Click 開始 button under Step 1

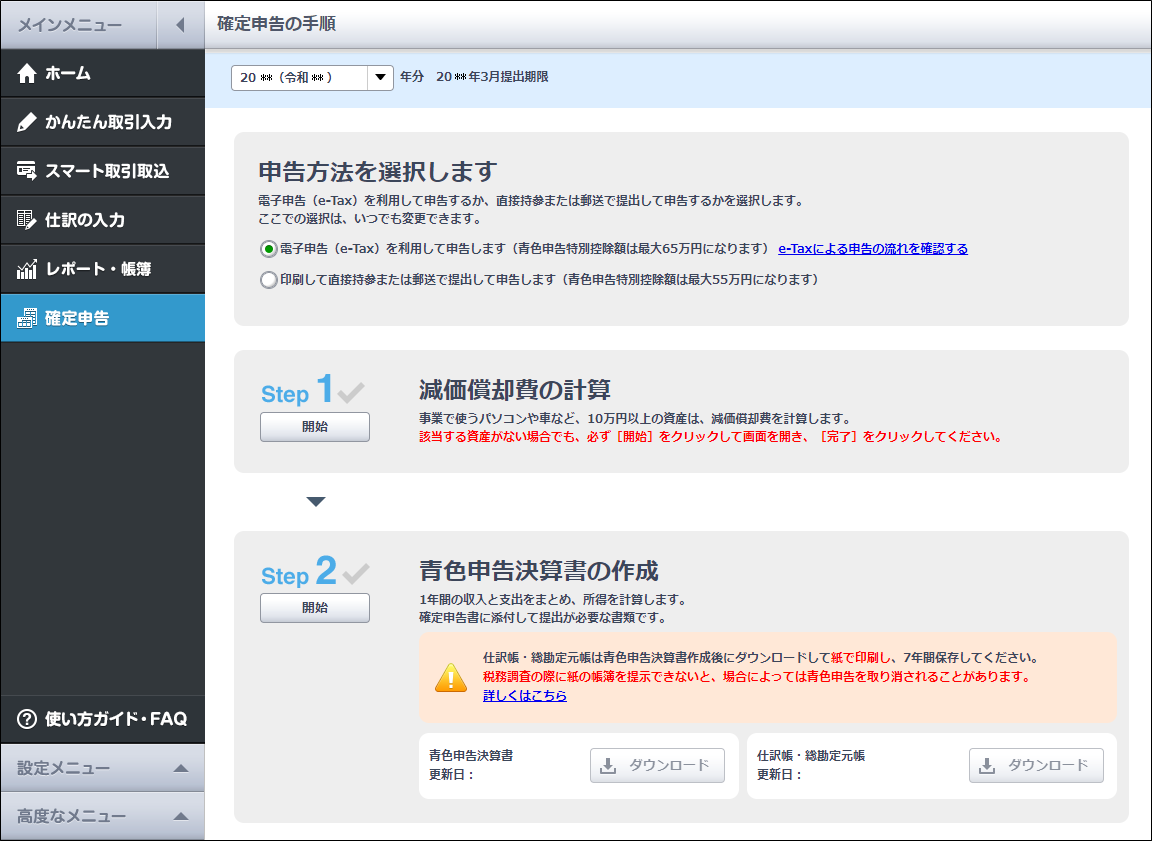314,427
